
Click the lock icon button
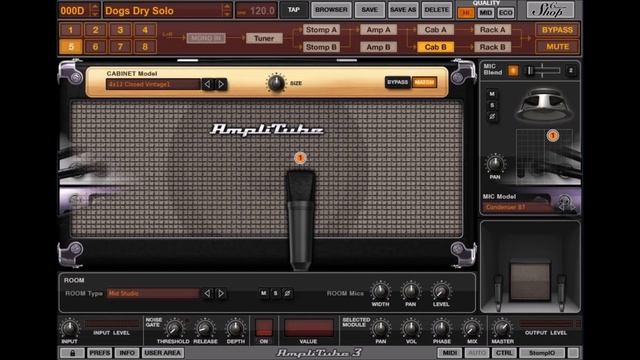72,353
